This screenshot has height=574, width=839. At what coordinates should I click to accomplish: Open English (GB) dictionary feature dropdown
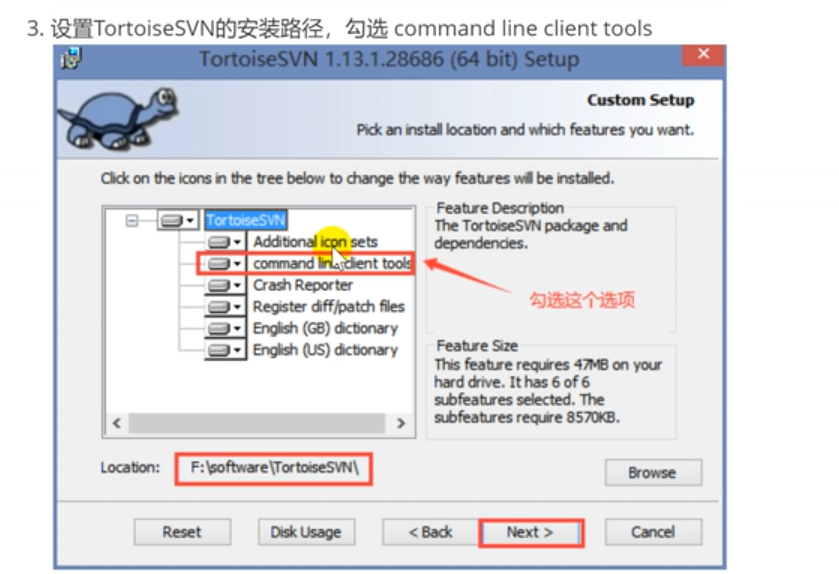(225, 328)
